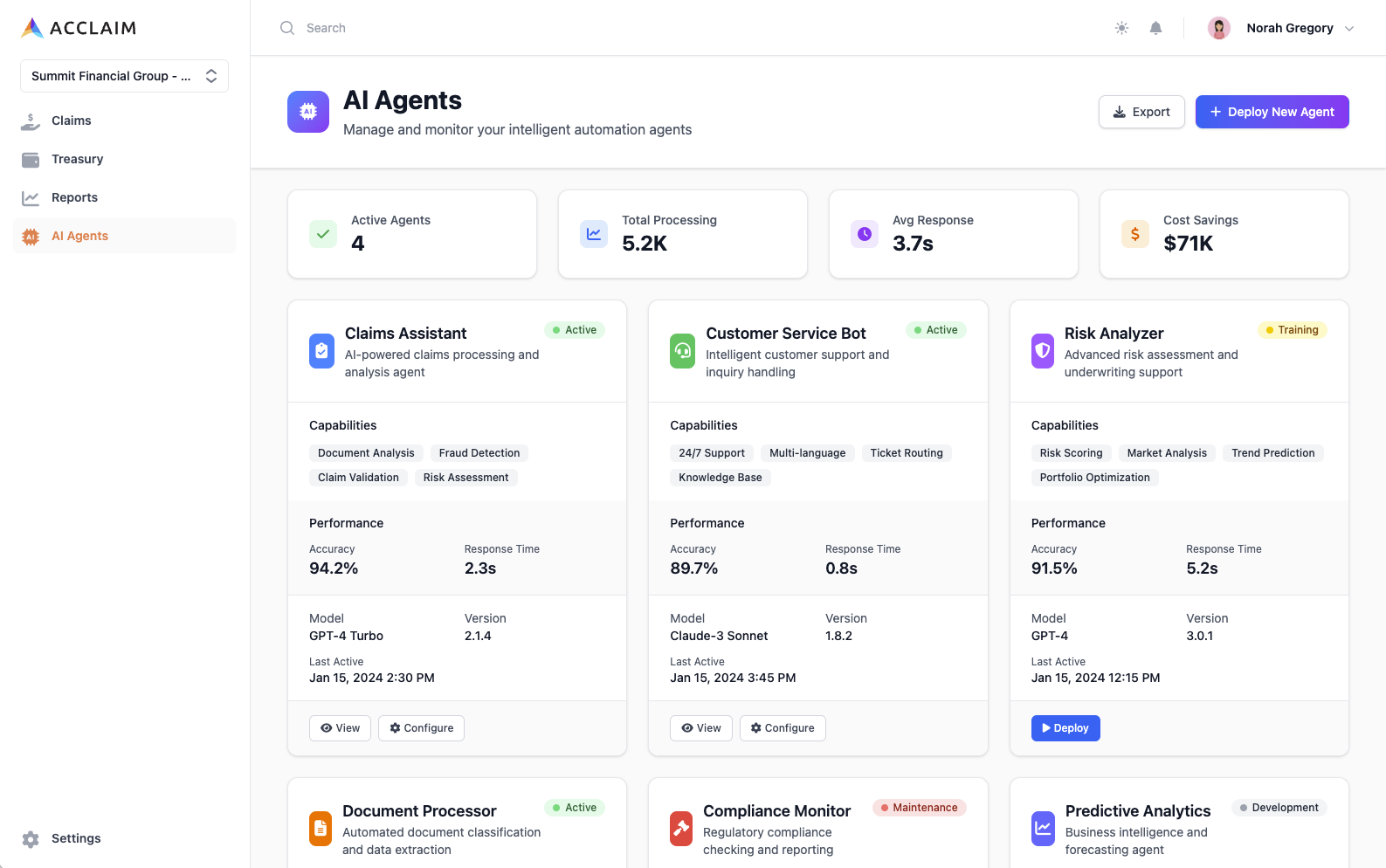View the Customer Service Bot agent

click(701, 728)
